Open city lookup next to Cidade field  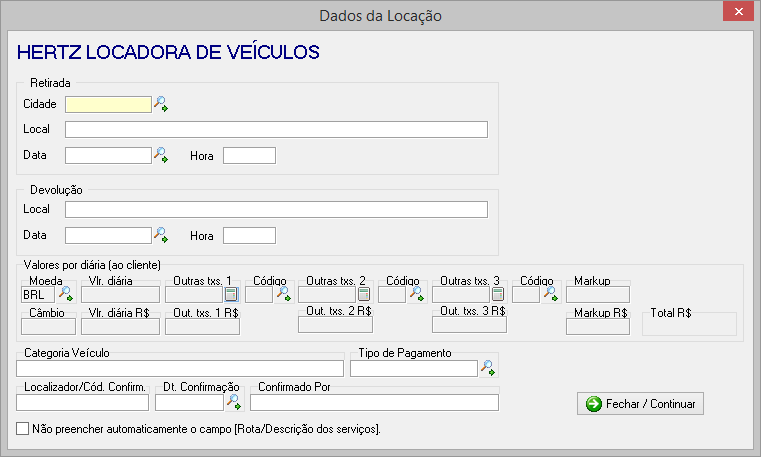161,104
